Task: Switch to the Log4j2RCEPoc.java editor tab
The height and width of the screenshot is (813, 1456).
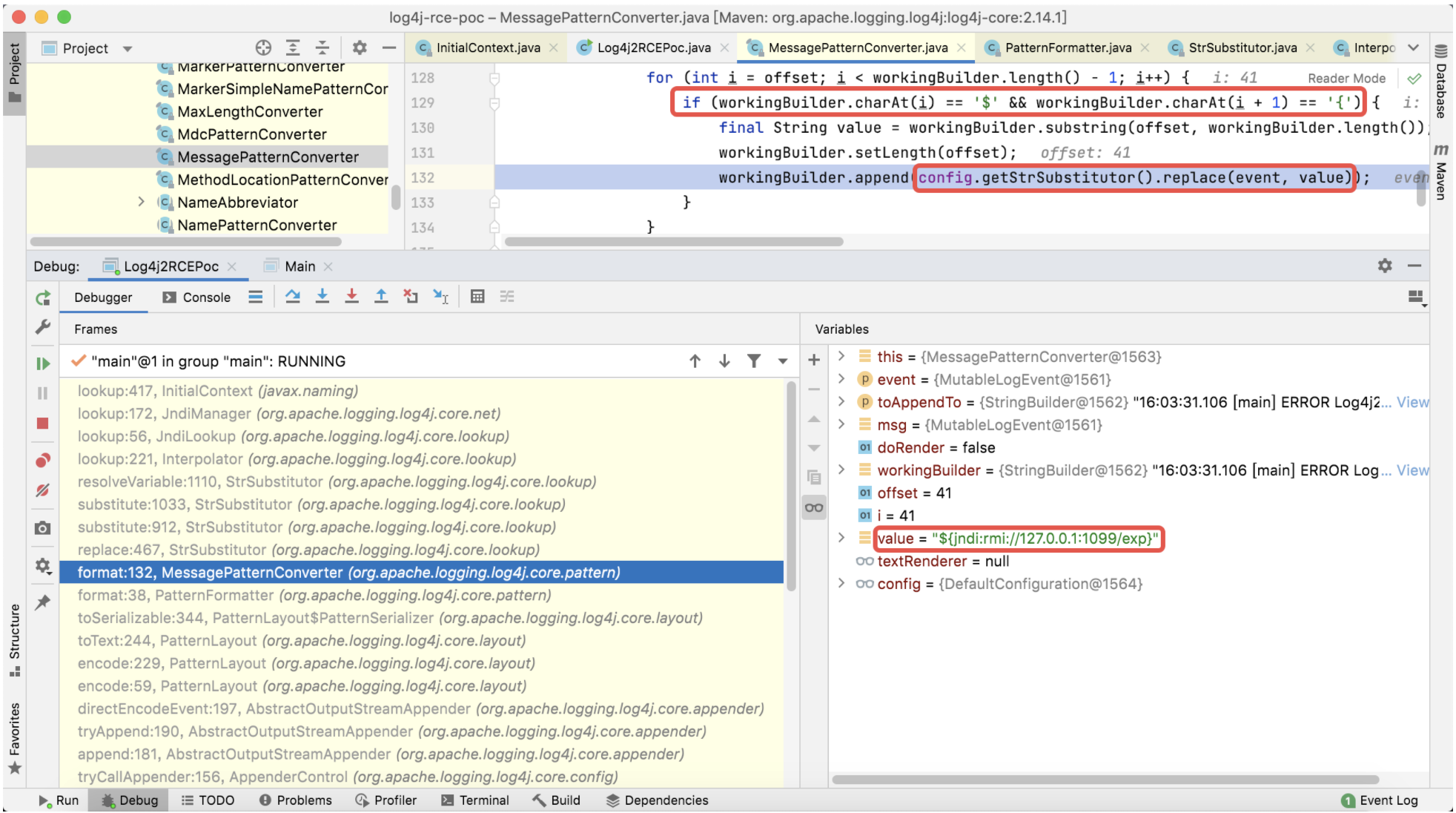Action: (653, 47)
